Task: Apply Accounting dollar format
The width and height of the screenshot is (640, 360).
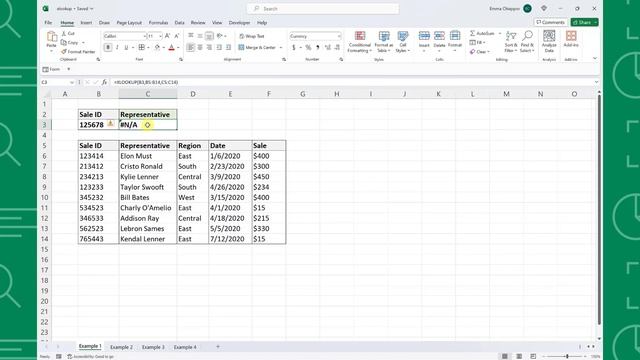Action: [293, 48]
